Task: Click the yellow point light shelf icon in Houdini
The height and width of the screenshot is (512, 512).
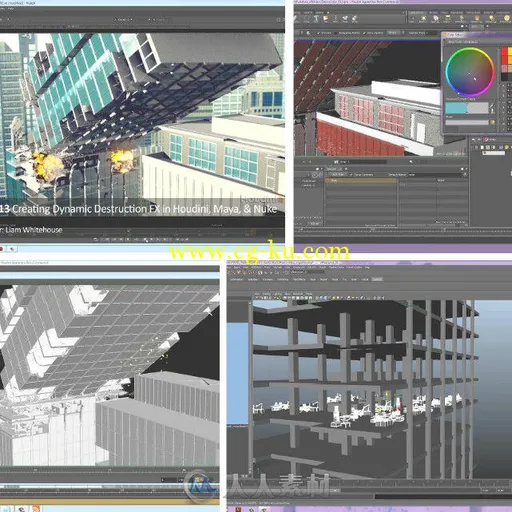Action: [424, 19]
